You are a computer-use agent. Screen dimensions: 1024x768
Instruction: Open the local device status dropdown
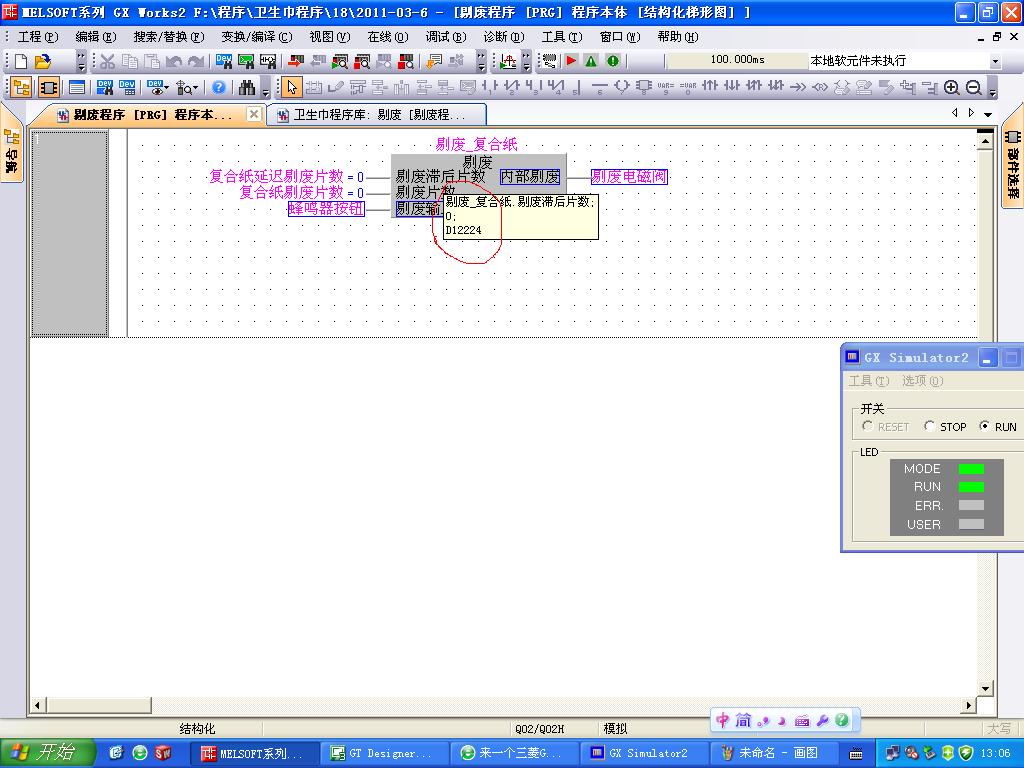pyautogui.click(x=994, y=61)
